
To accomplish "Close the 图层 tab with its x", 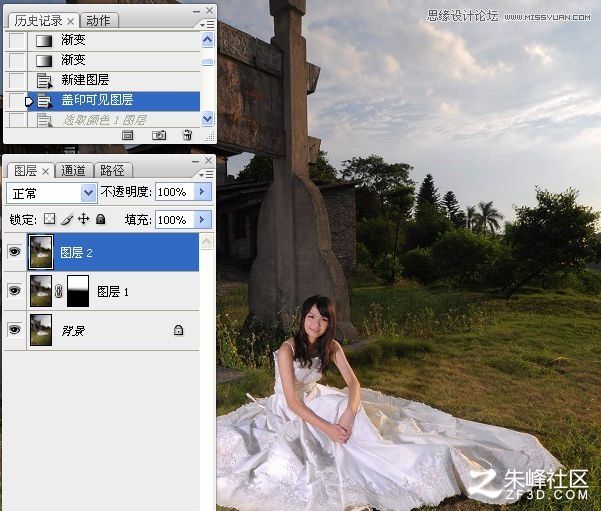I will click(45, 172).
